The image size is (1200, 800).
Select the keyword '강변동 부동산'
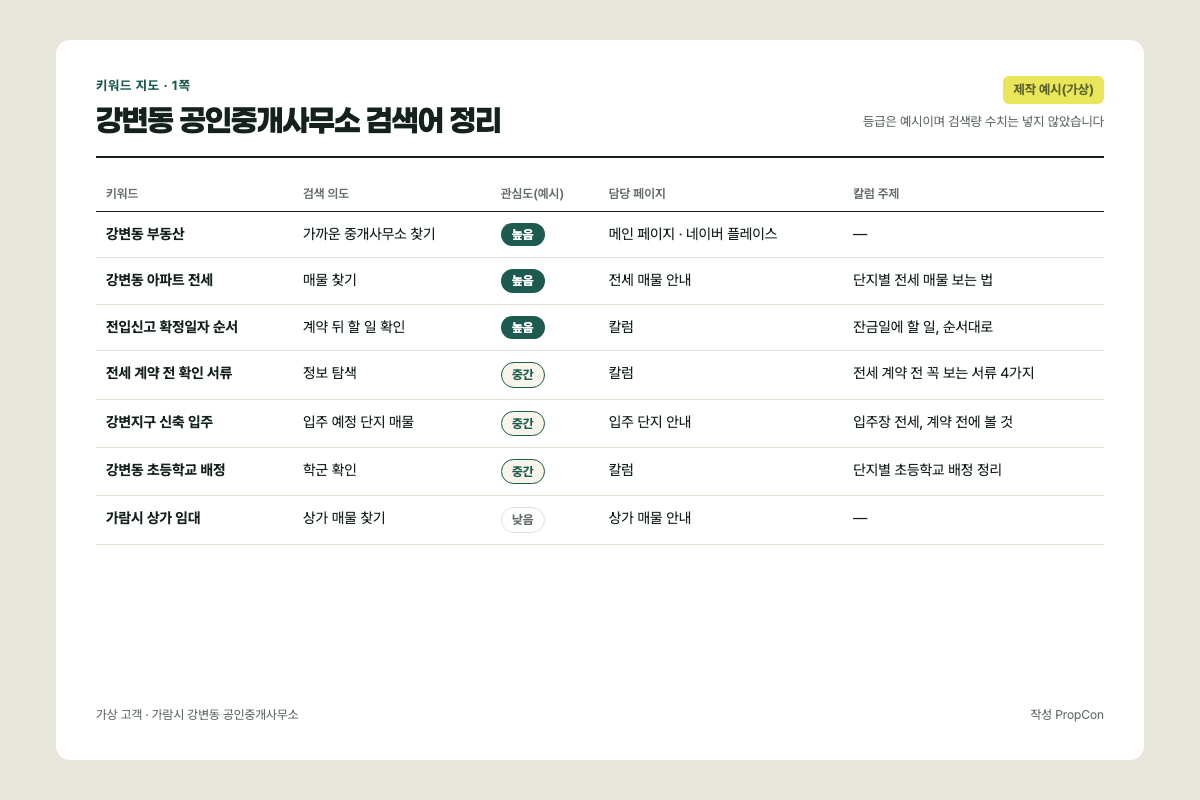click(145, 234)
